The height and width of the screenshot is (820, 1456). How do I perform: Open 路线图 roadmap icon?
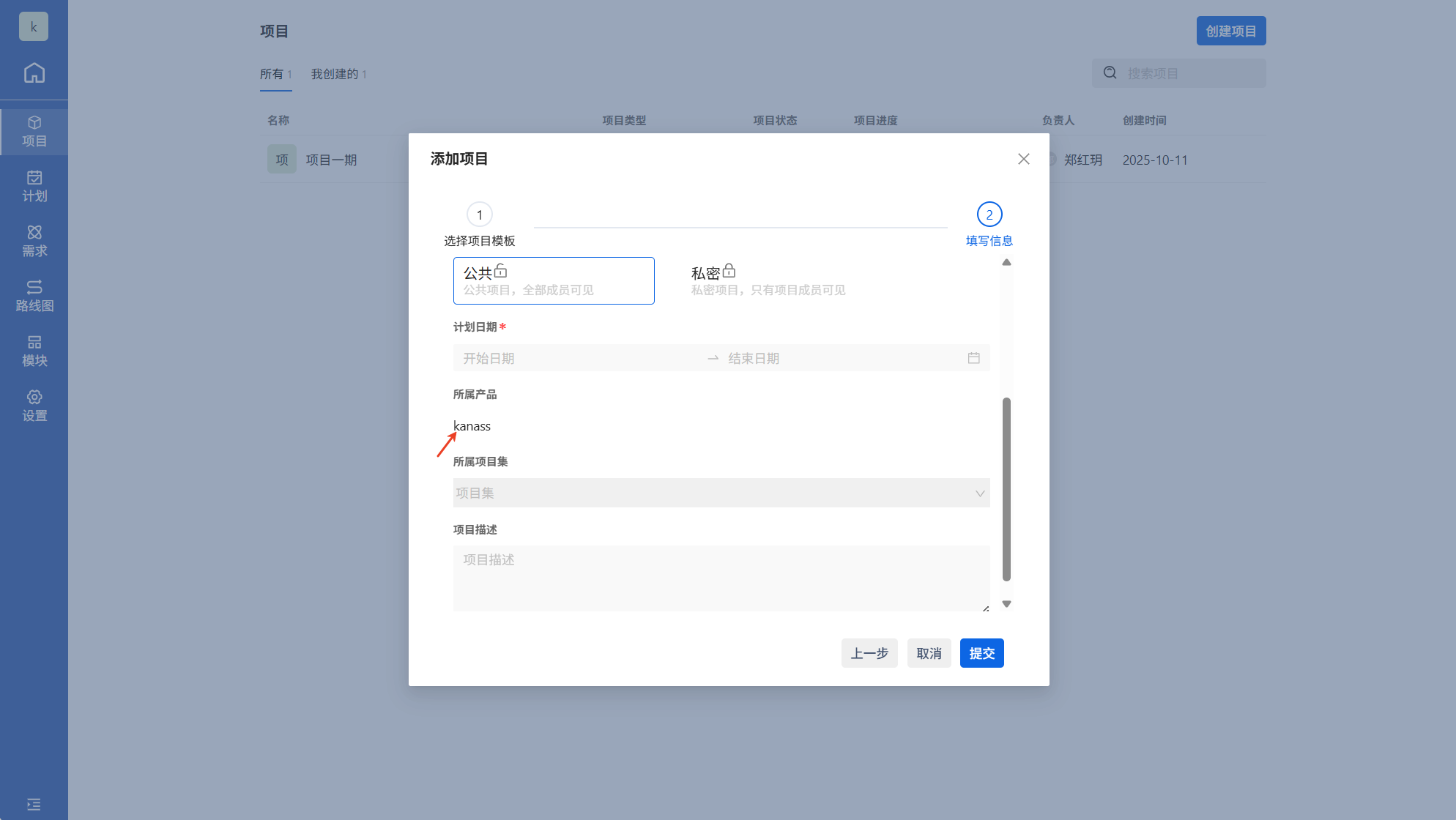34,288
